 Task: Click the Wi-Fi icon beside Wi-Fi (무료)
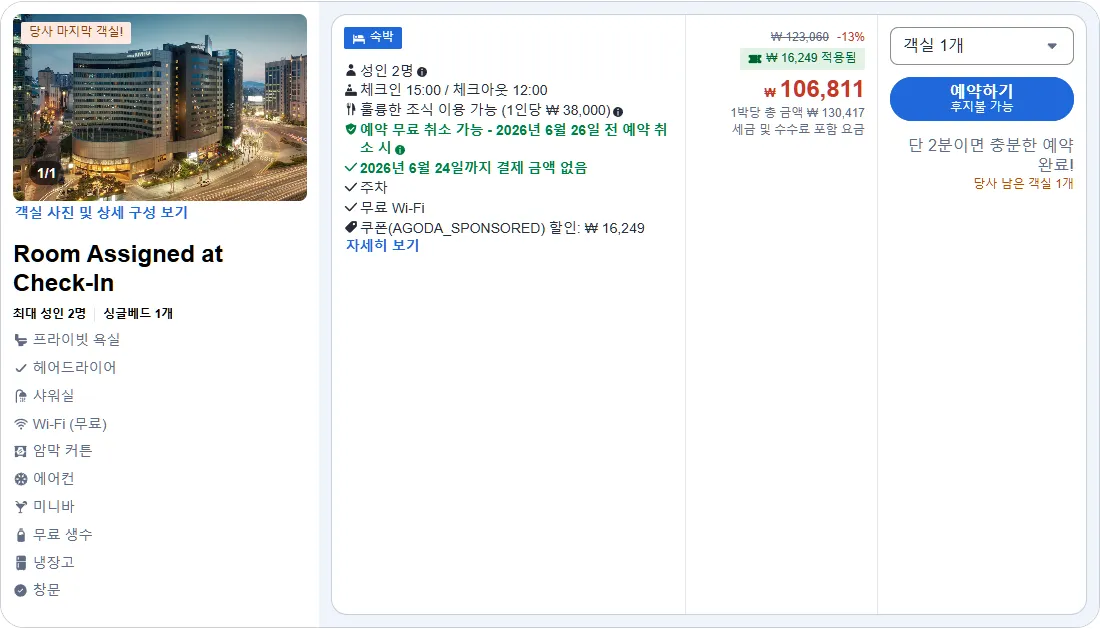pyautogui.click(x=21, y=424)
